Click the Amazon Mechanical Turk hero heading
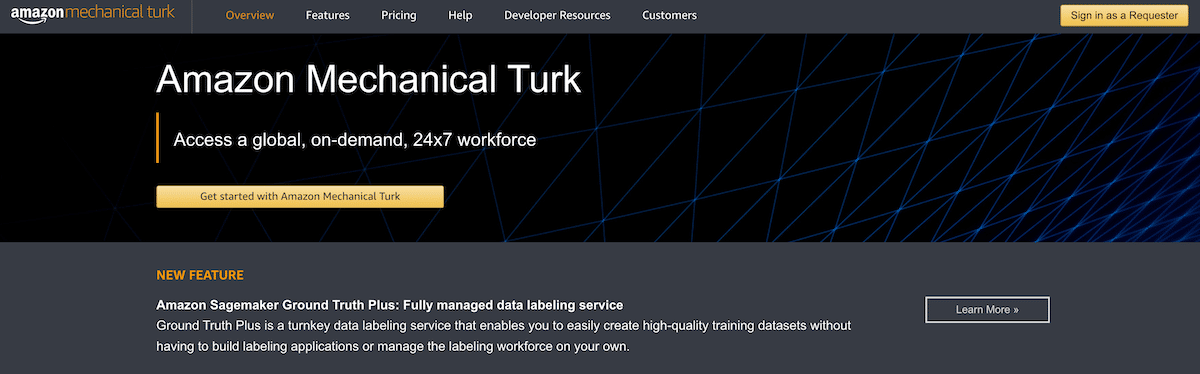This screenshot has width=1200, height=374. click(x=369, y=80)
